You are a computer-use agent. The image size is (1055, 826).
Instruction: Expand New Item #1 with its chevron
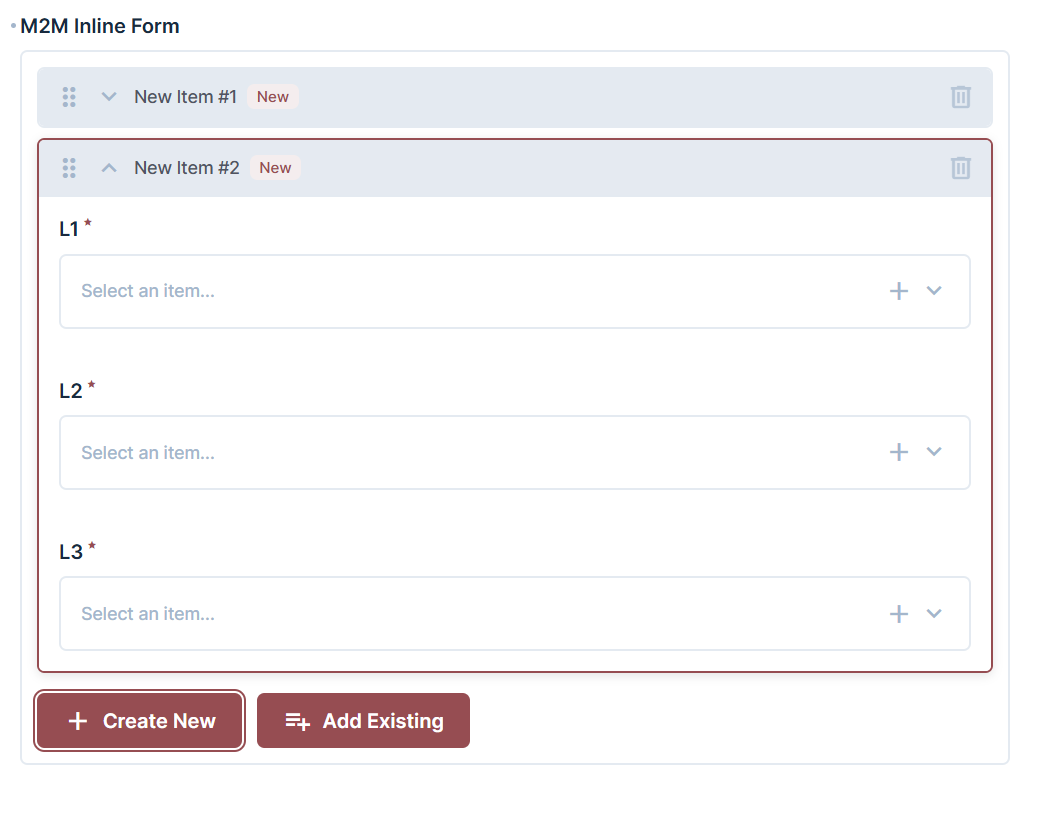pyautogui.click(x=108, y=97)
